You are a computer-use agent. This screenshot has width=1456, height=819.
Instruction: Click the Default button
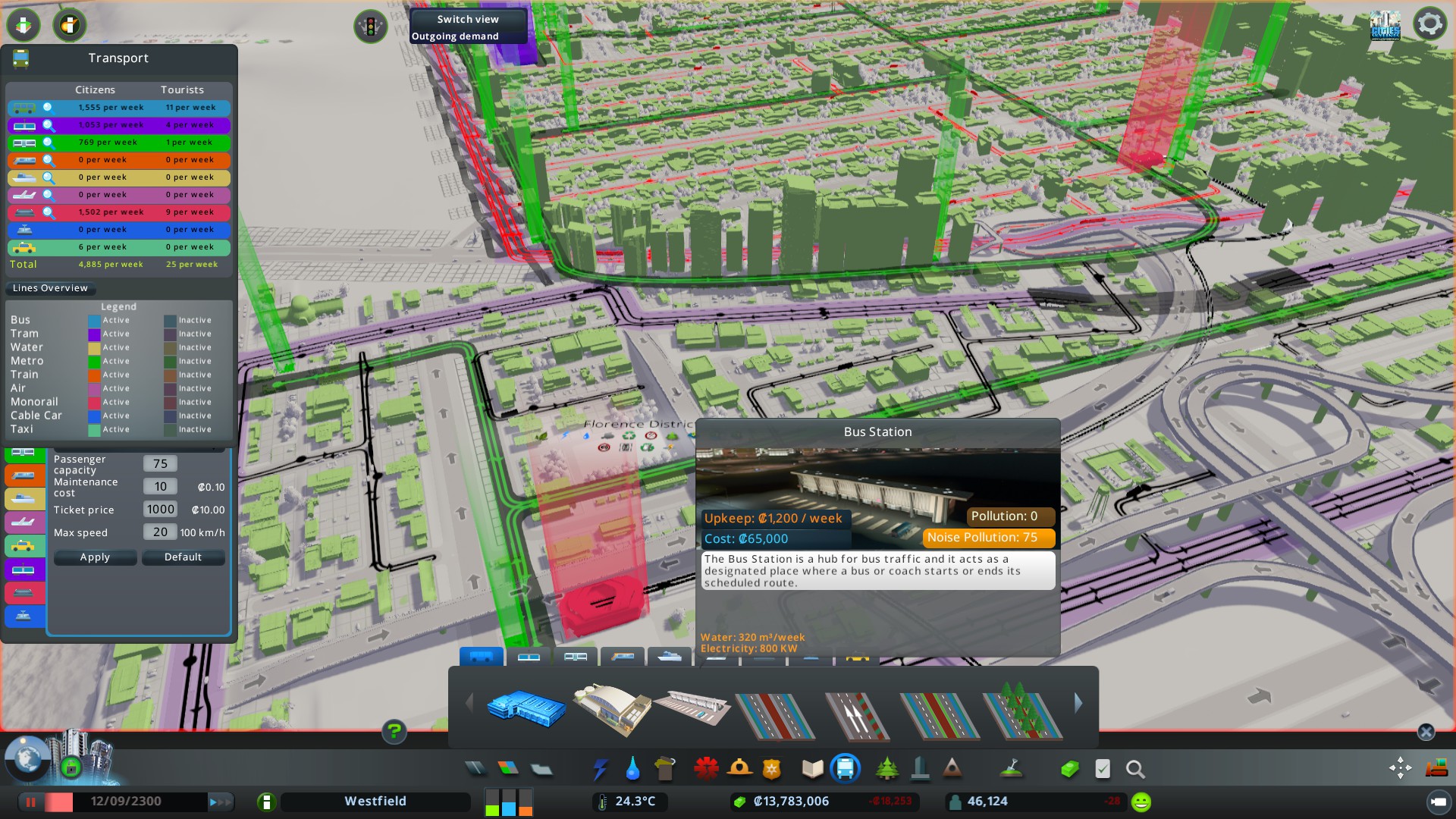click(x=183, y=557)
